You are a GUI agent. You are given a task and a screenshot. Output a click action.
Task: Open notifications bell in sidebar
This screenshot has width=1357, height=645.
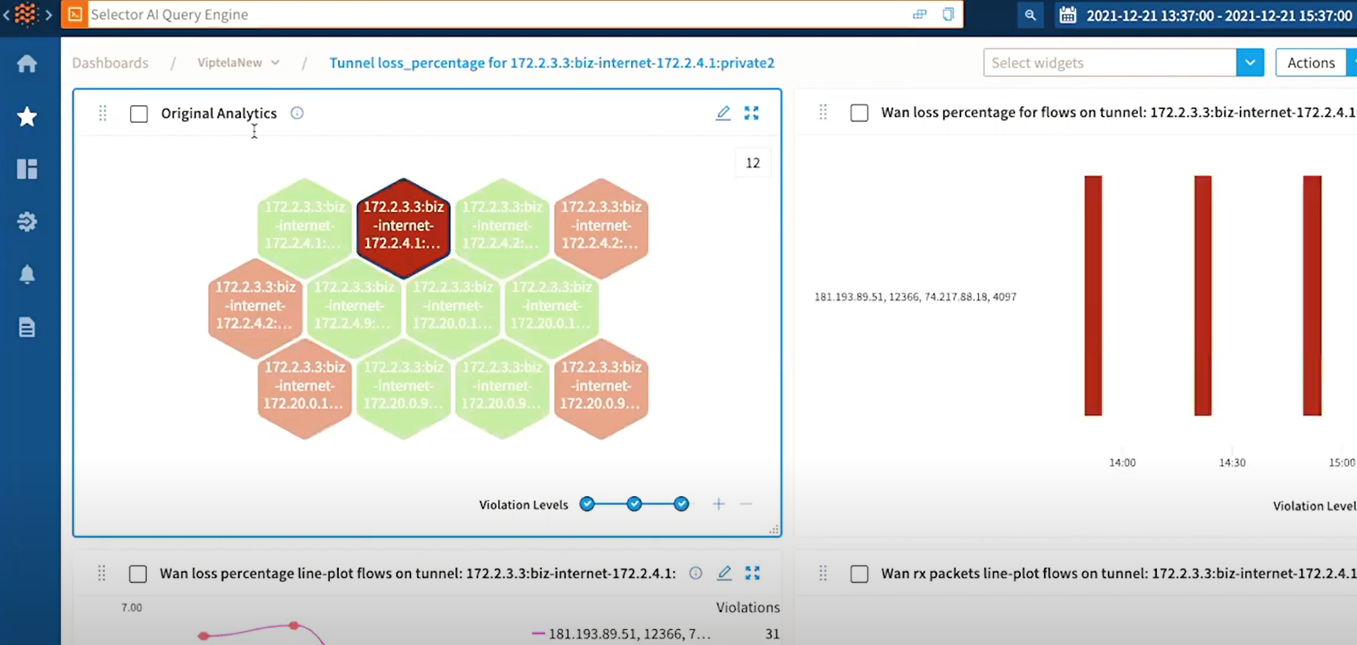[27, 274]
